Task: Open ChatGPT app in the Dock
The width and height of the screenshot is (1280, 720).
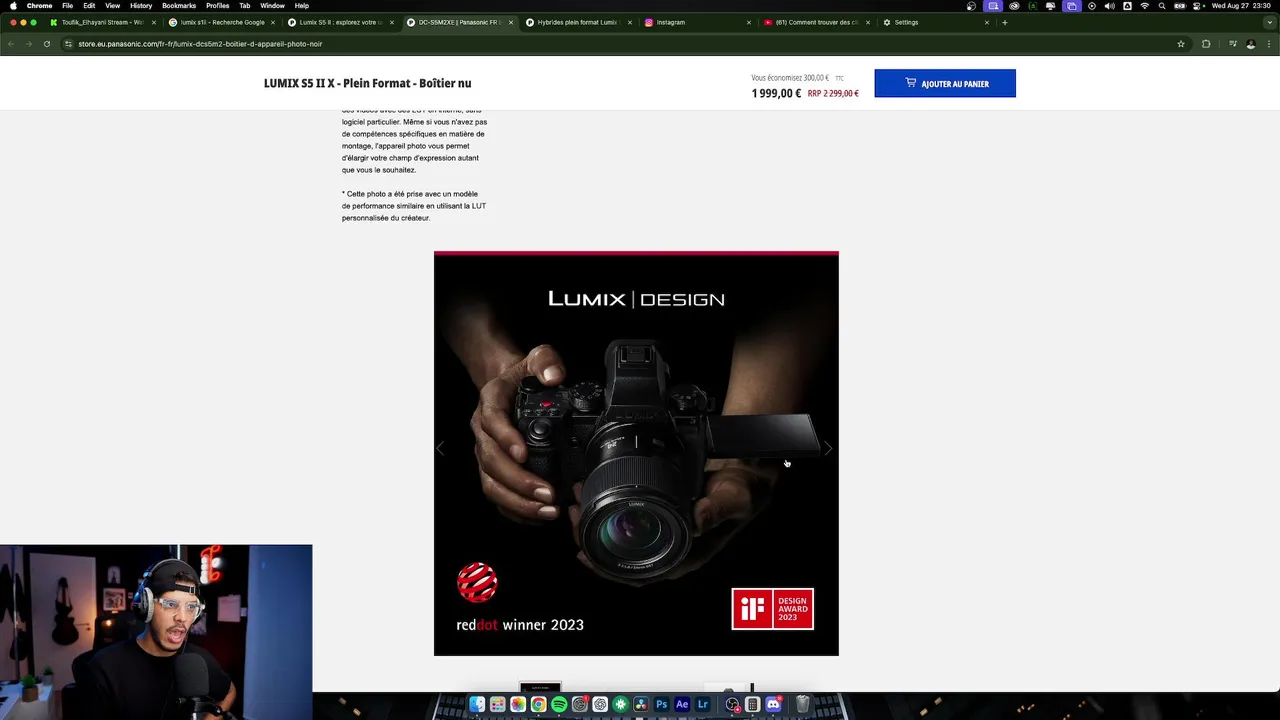Action: click(x=600, y=705)
